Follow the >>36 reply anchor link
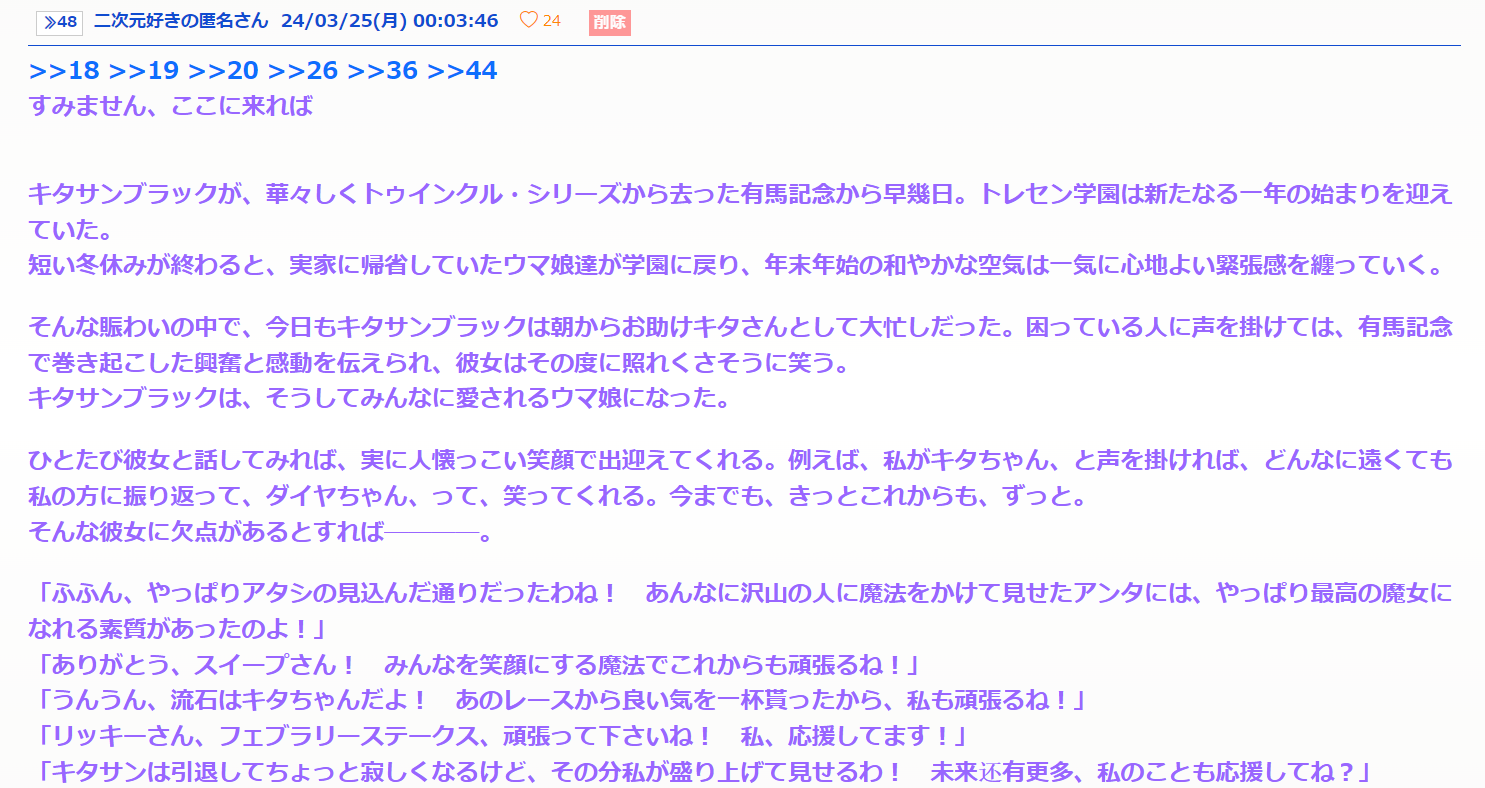Screen dimensions: 1485x788 tap(382, 70)
